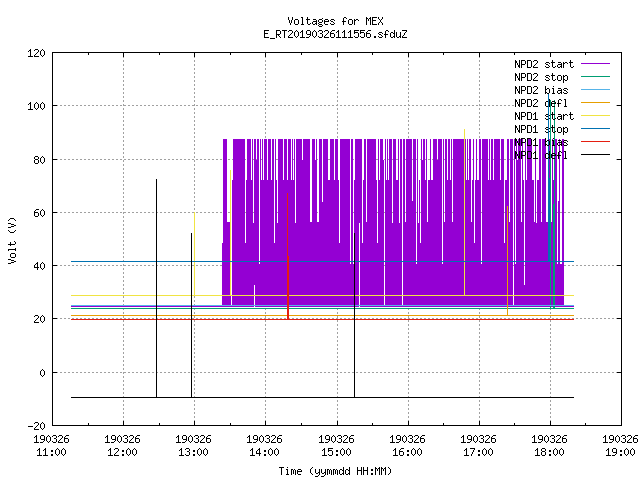Click the yellow spike at 13:00
640x480 pixels.
pyautogui.click(x=194, y=253)
